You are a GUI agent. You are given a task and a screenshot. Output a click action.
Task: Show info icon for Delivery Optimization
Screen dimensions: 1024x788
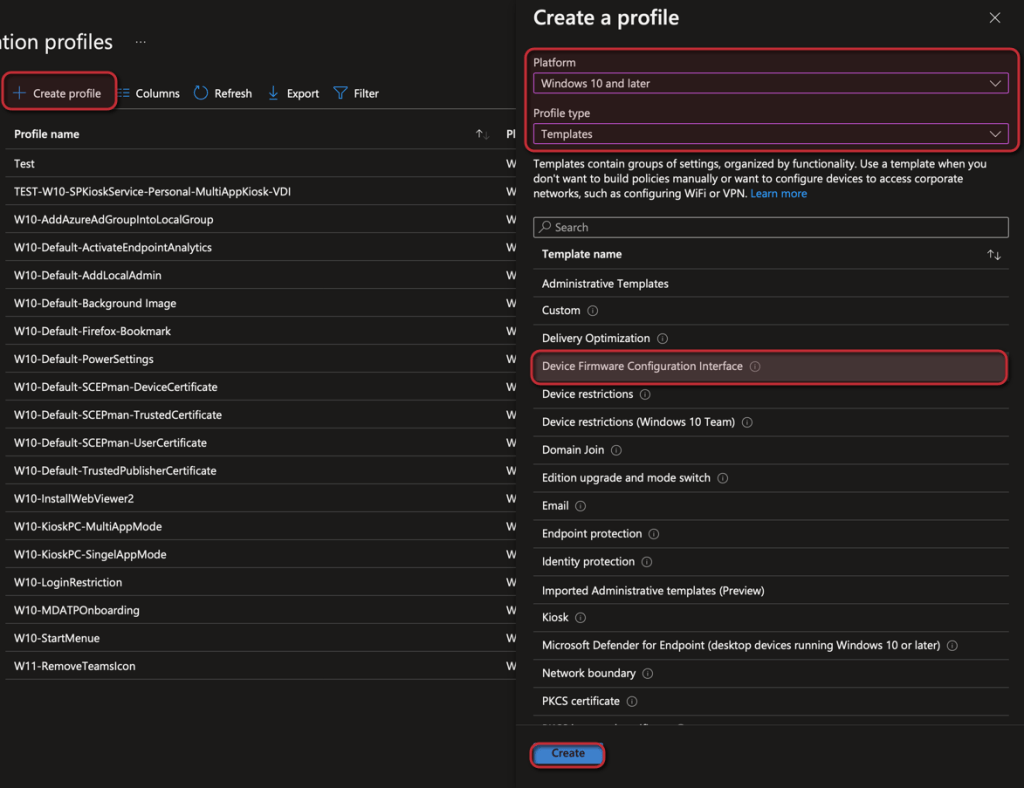(x=662, y=339)
